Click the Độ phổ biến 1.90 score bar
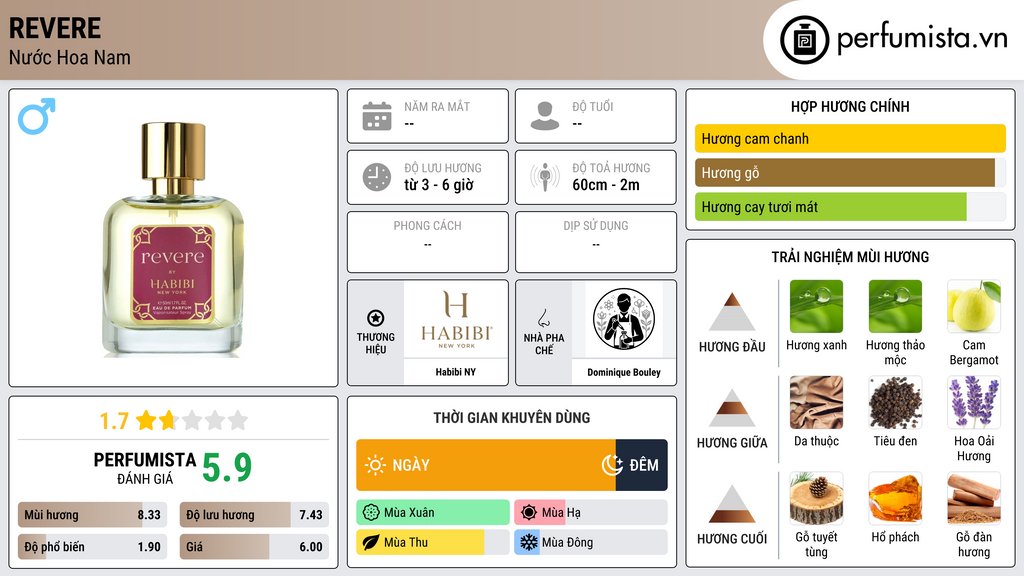Screen dimensions: 1024x576 click(92, 547)
